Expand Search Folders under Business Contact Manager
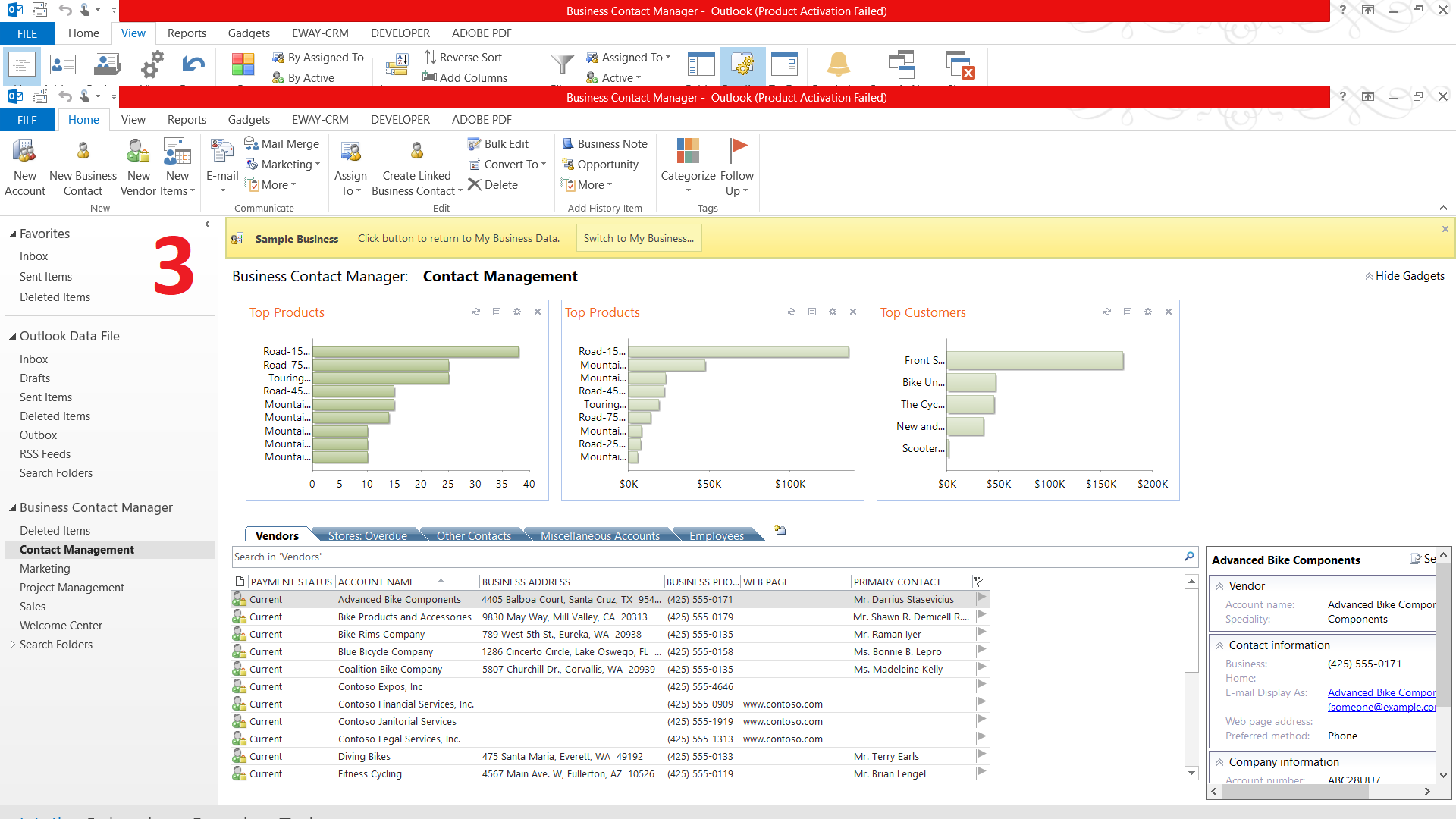 (12, 644)
